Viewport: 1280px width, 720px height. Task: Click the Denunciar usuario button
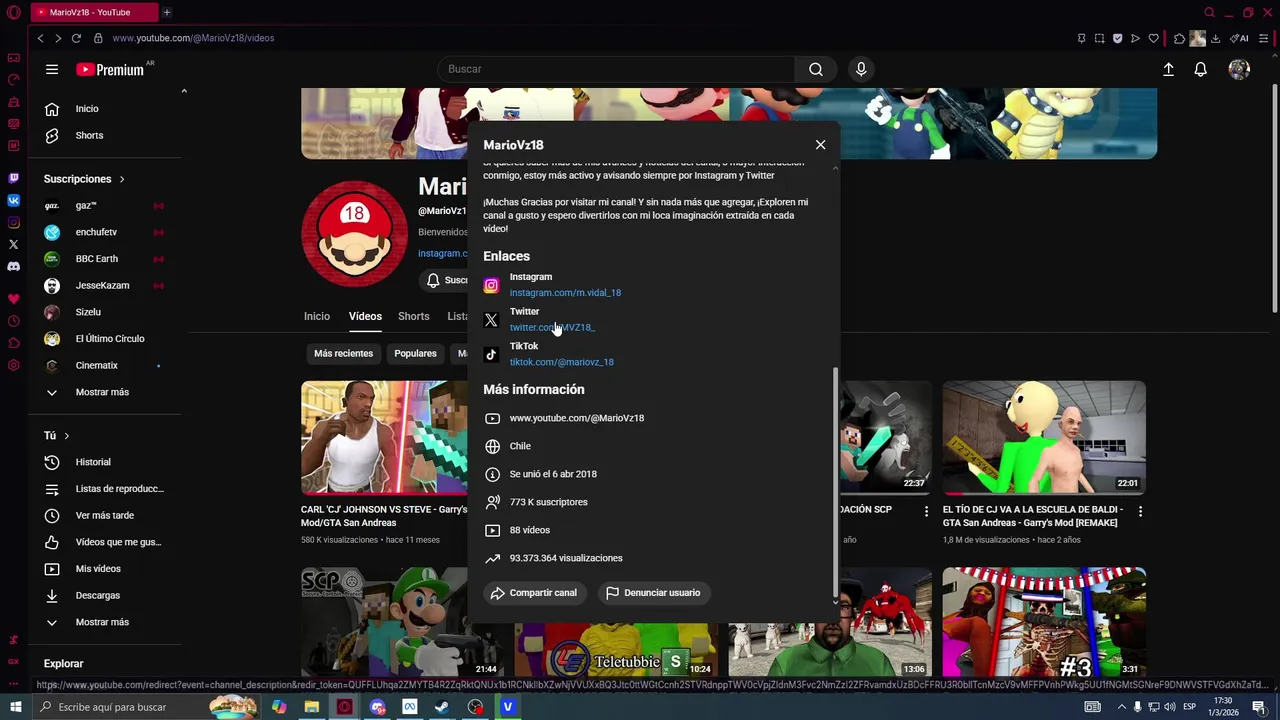[653, 593]
